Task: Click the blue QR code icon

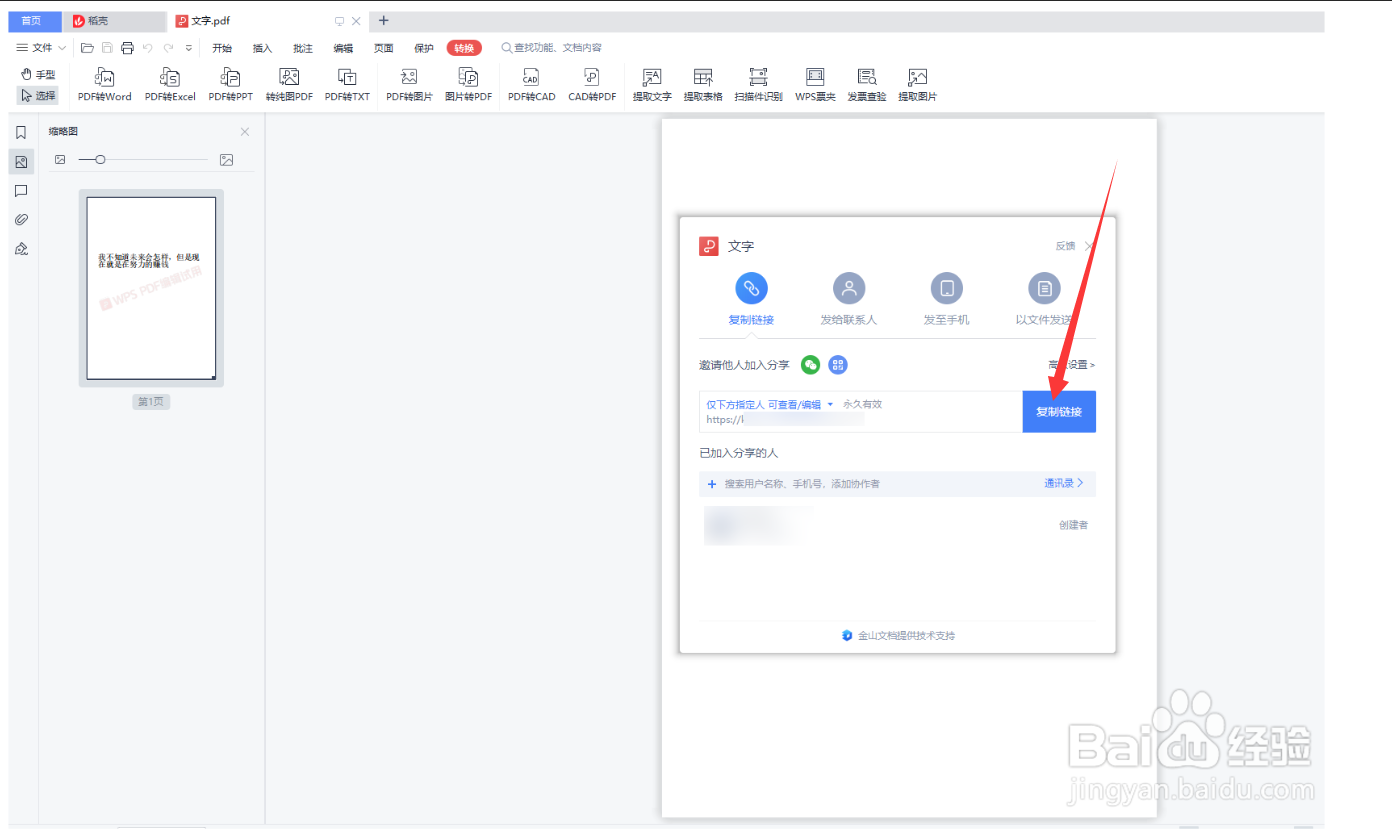Action: [x=838, y=365]
